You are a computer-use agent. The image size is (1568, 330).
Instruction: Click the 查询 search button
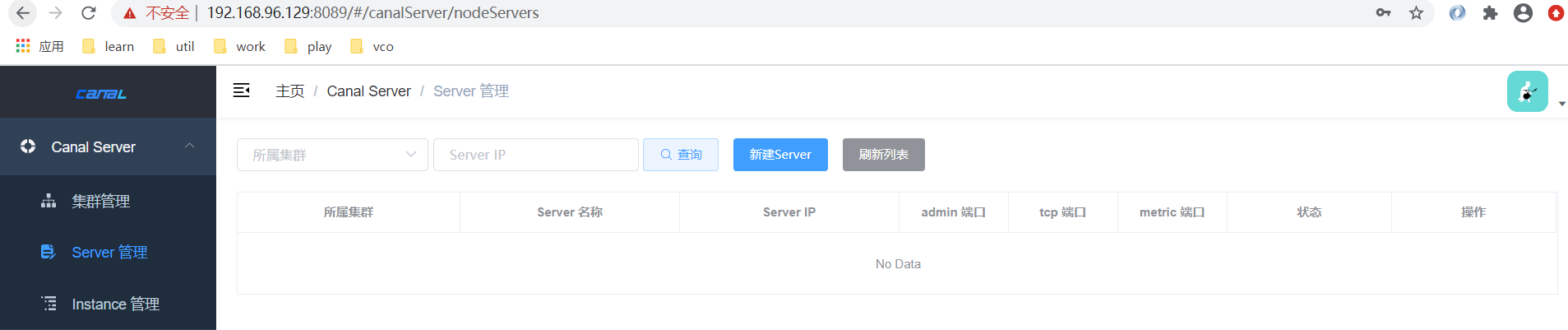(x=681, y=155)
